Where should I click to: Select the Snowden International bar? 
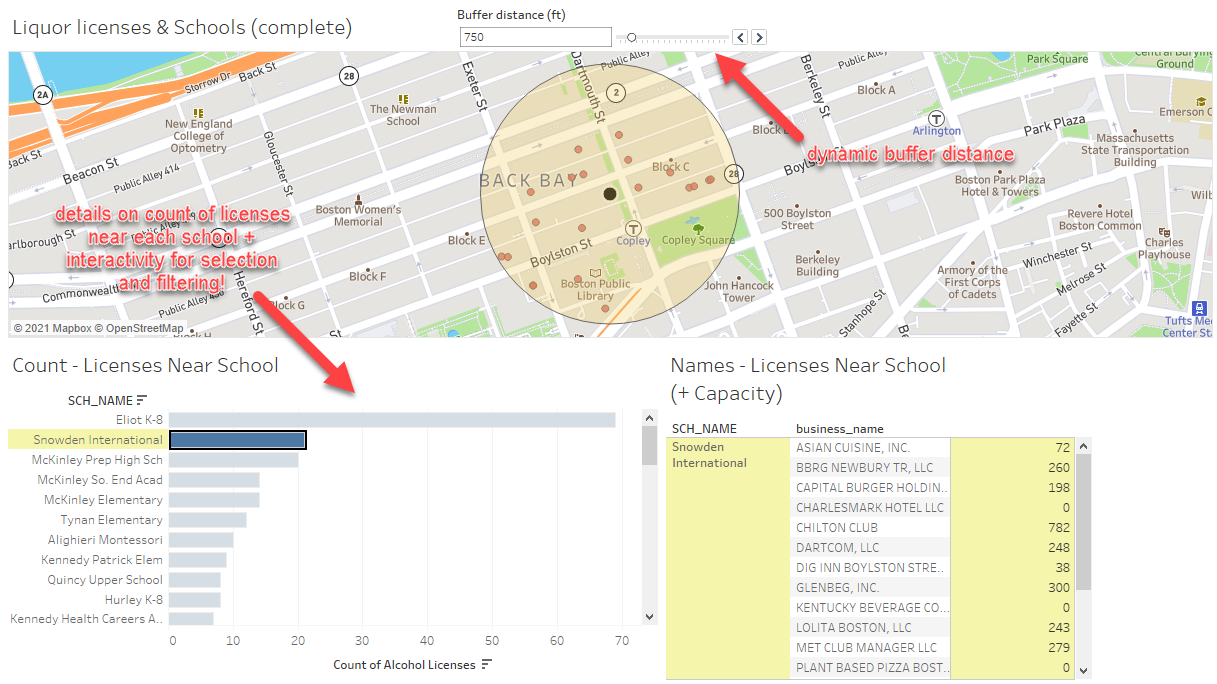pyautogui.click(x=237, y=438)
